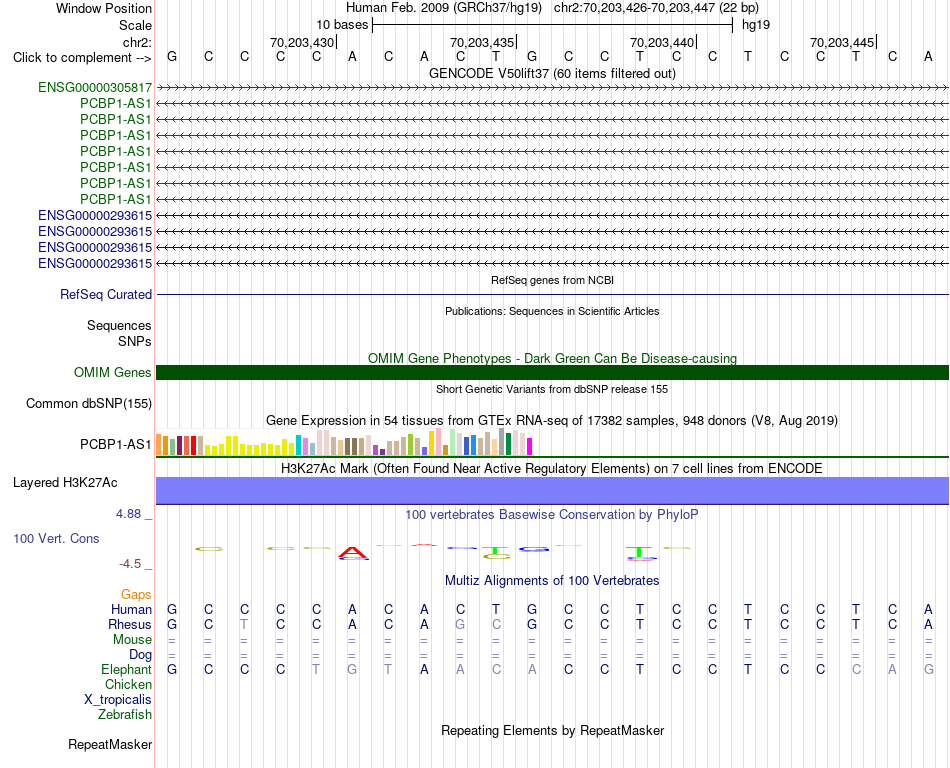Click the 4.88 conservation maximum value
The width and height of the screenshot is (950, 768).
[x=128, y=514]
